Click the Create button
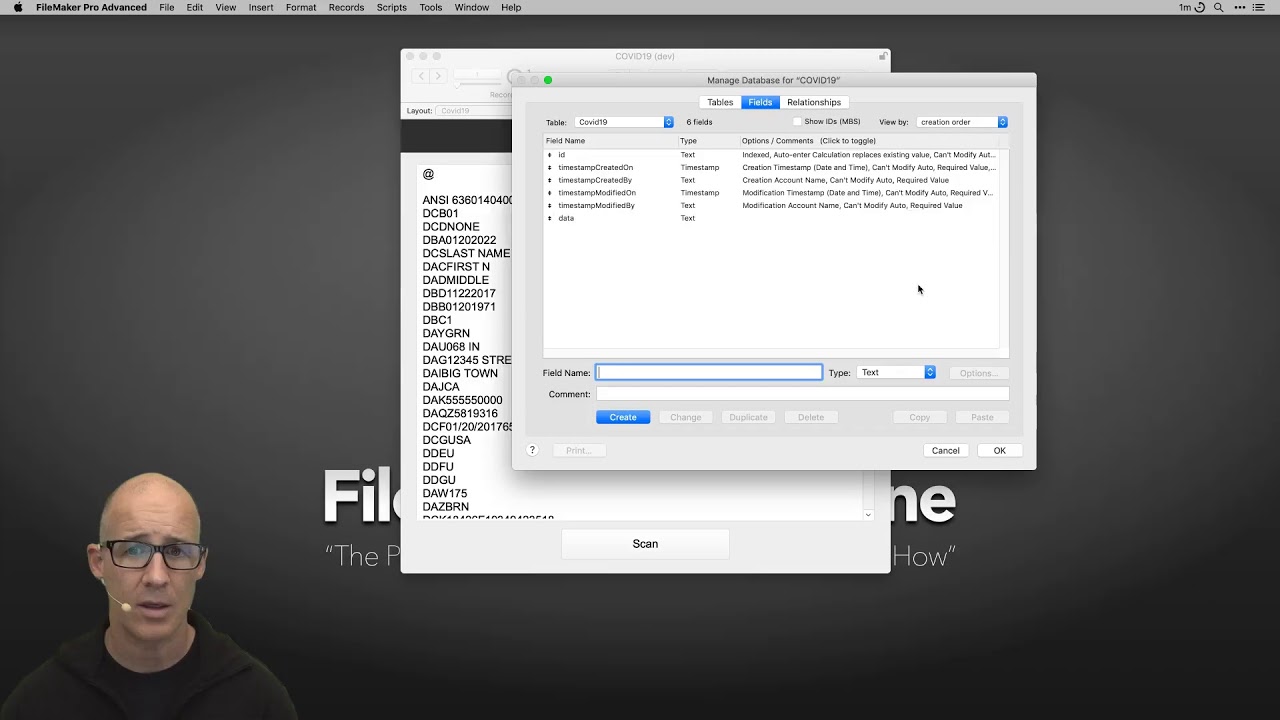The width and height of the screenshot is (1280, 720). point(623,417)
